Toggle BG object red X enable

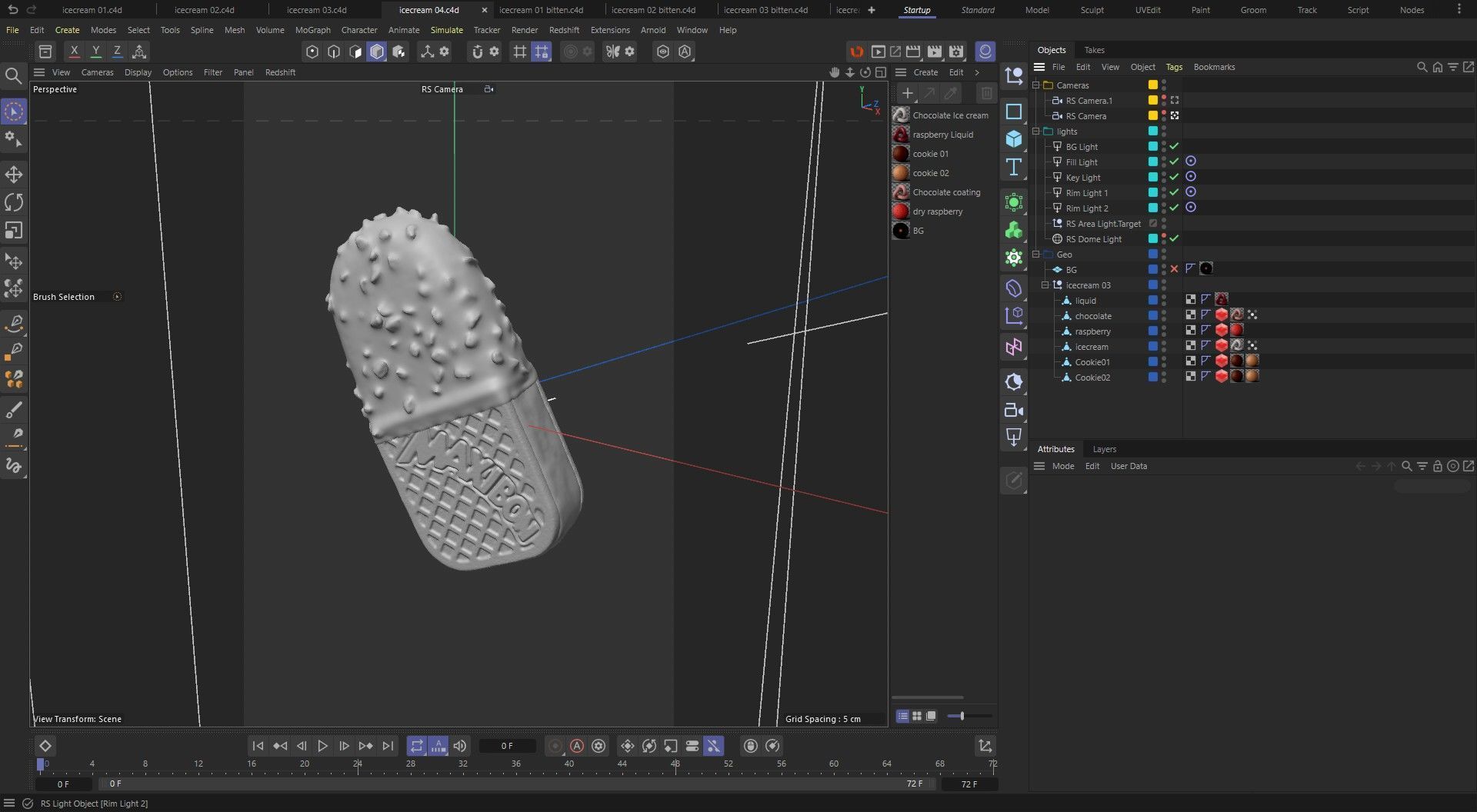(x=1174, y=269)
